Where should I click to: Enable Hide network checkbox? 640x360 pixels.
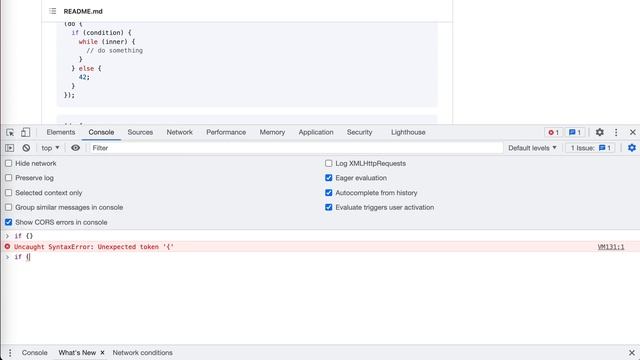9,163
